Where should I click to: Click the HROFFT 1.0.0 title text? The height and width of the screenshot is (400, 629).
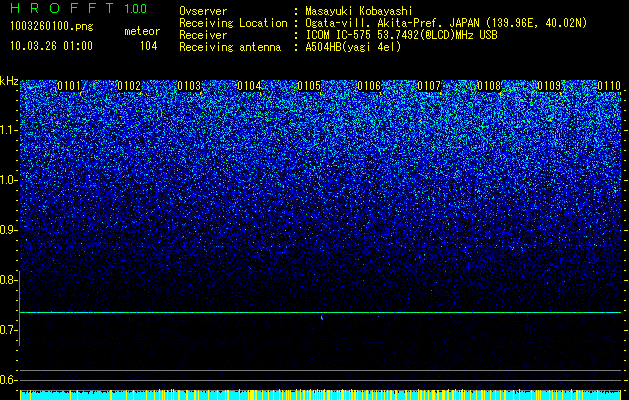(78, 8)
